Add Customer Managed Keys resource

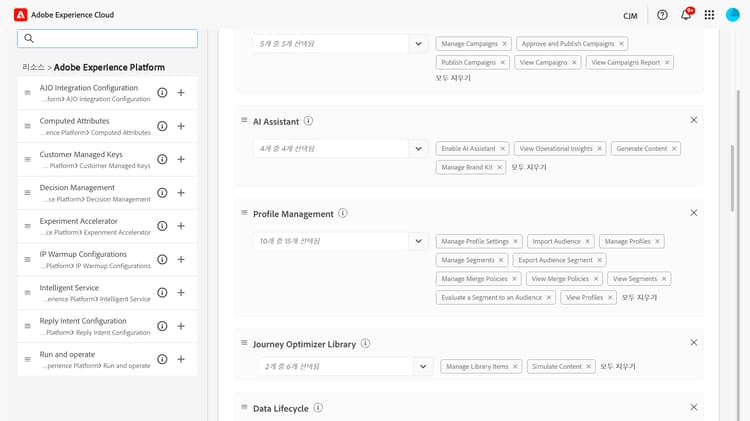181,159
